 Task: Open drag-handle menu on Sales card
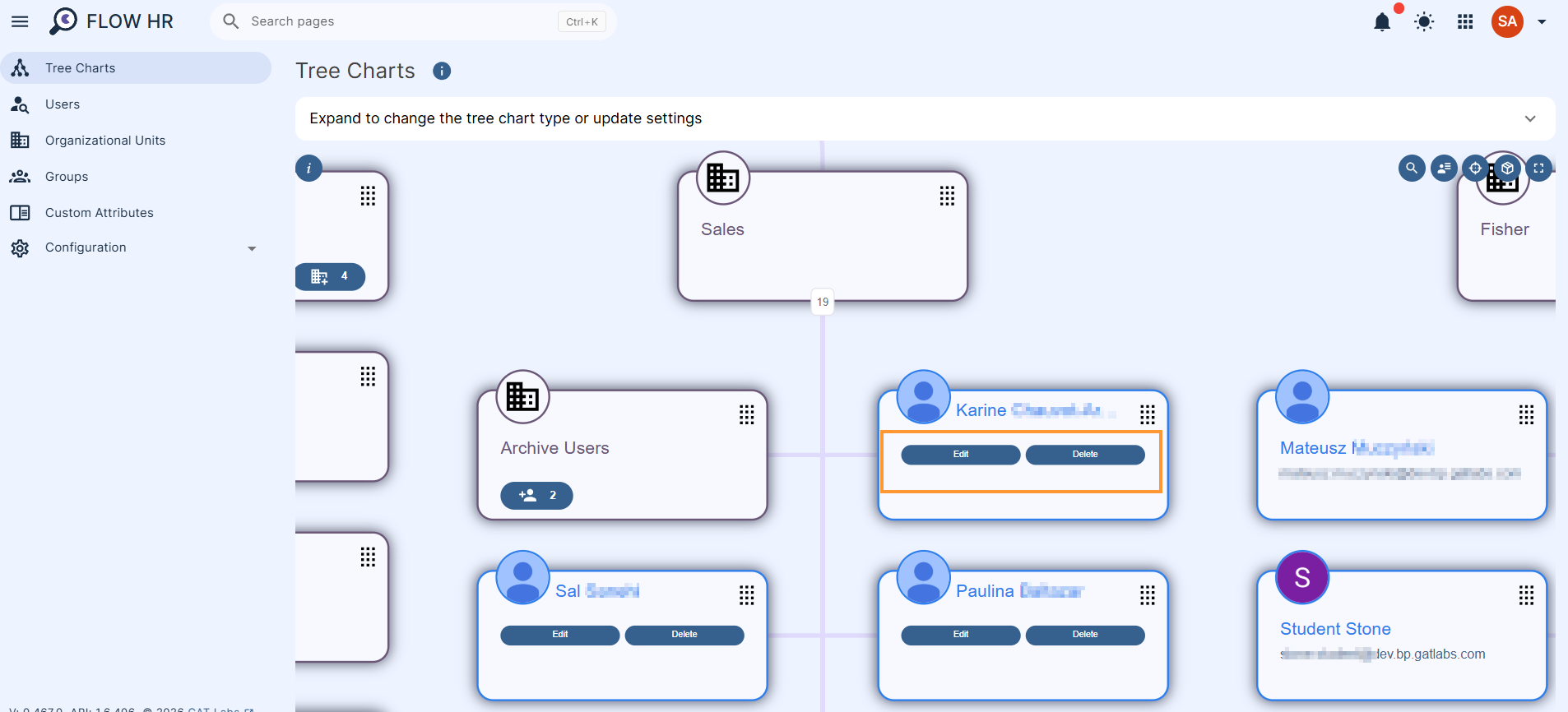point(947,196)
